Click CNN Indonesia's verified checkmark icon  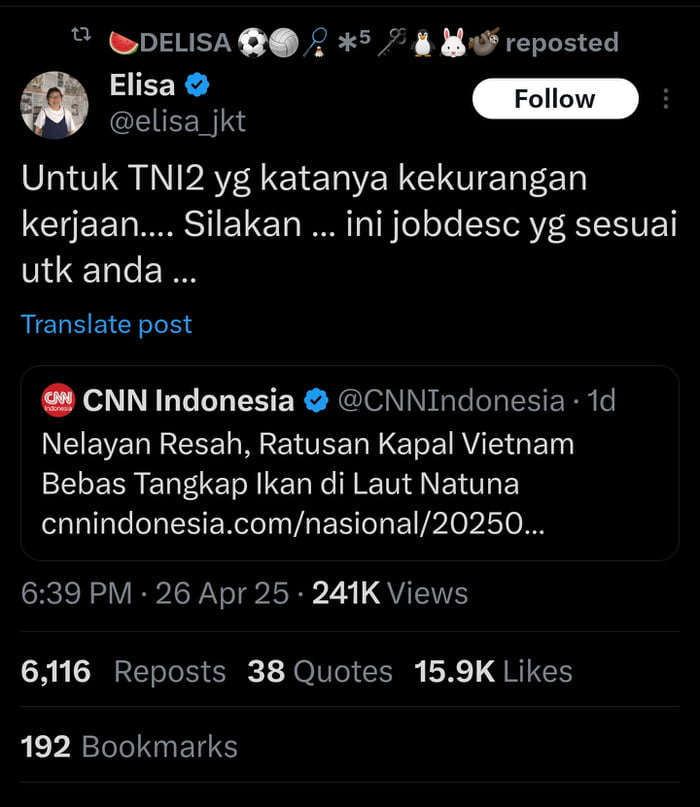[316, 399]
